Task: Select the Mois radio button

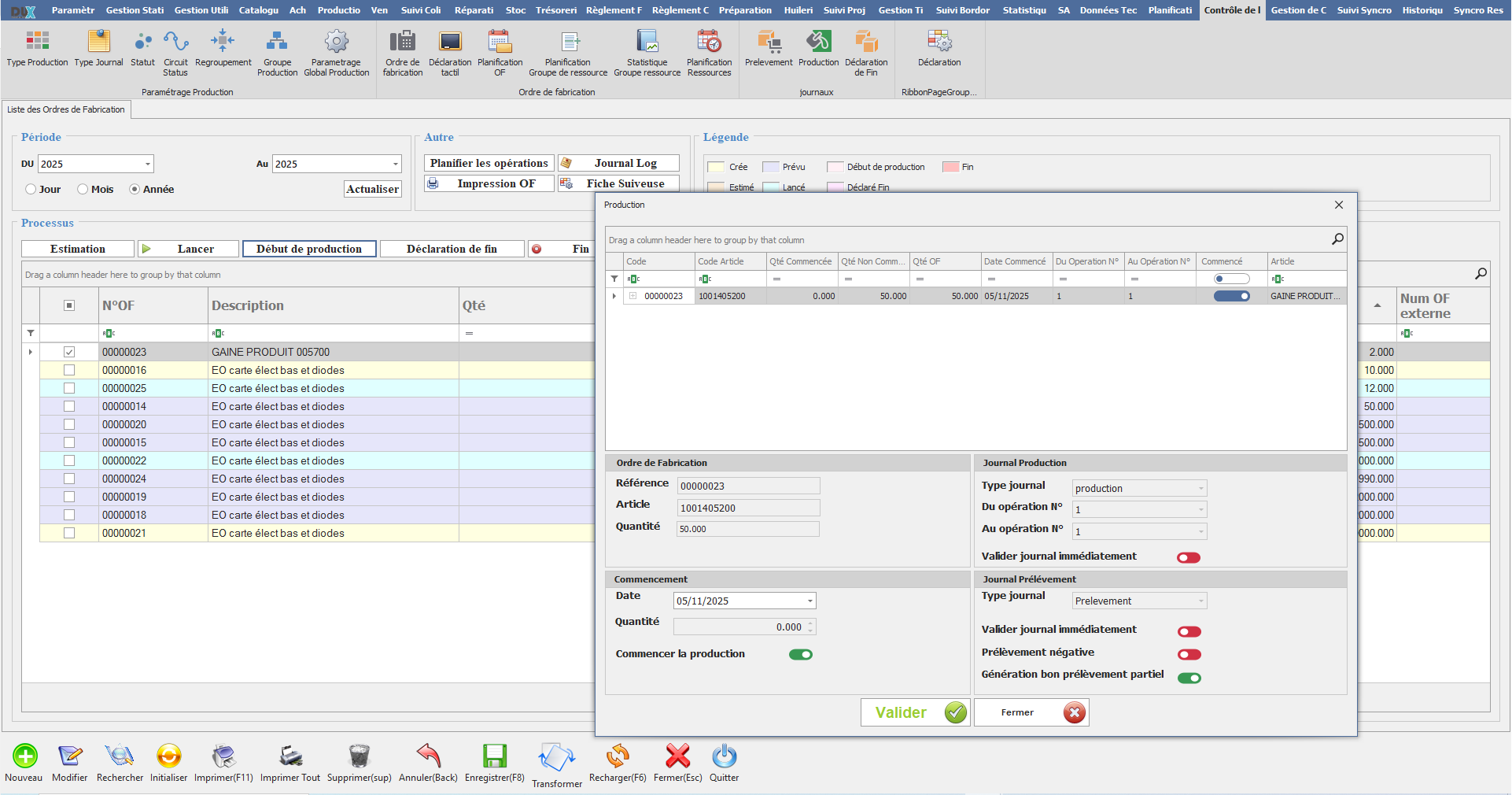Action: (x=83, y=190)
